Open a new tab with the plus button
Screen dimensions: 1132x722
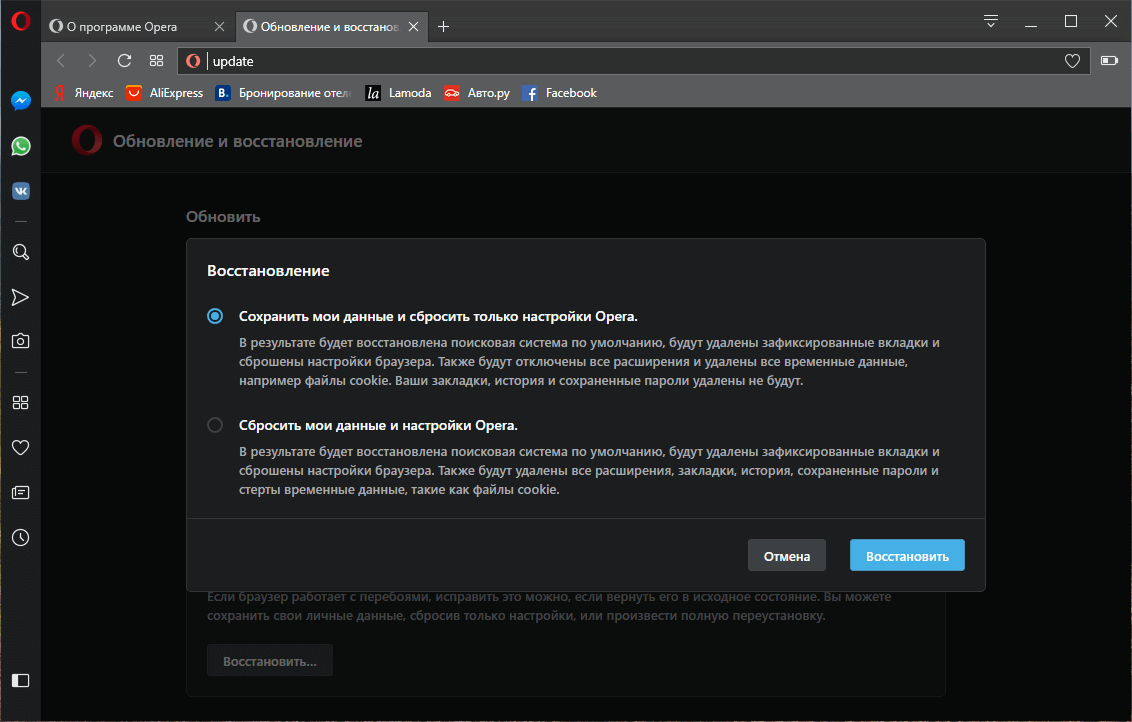443,27
